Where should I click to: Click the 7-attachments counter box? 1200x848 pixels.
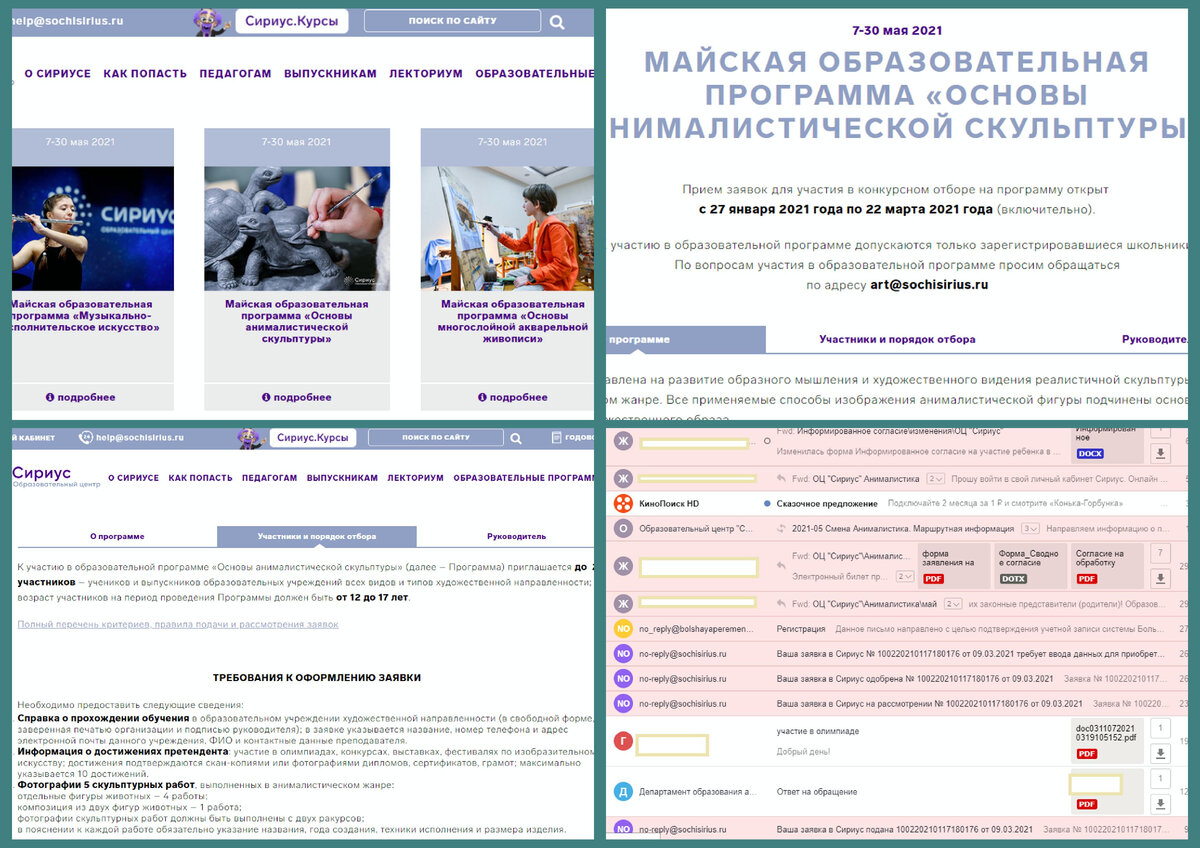pyautogui.click(x=1161, y=553)
